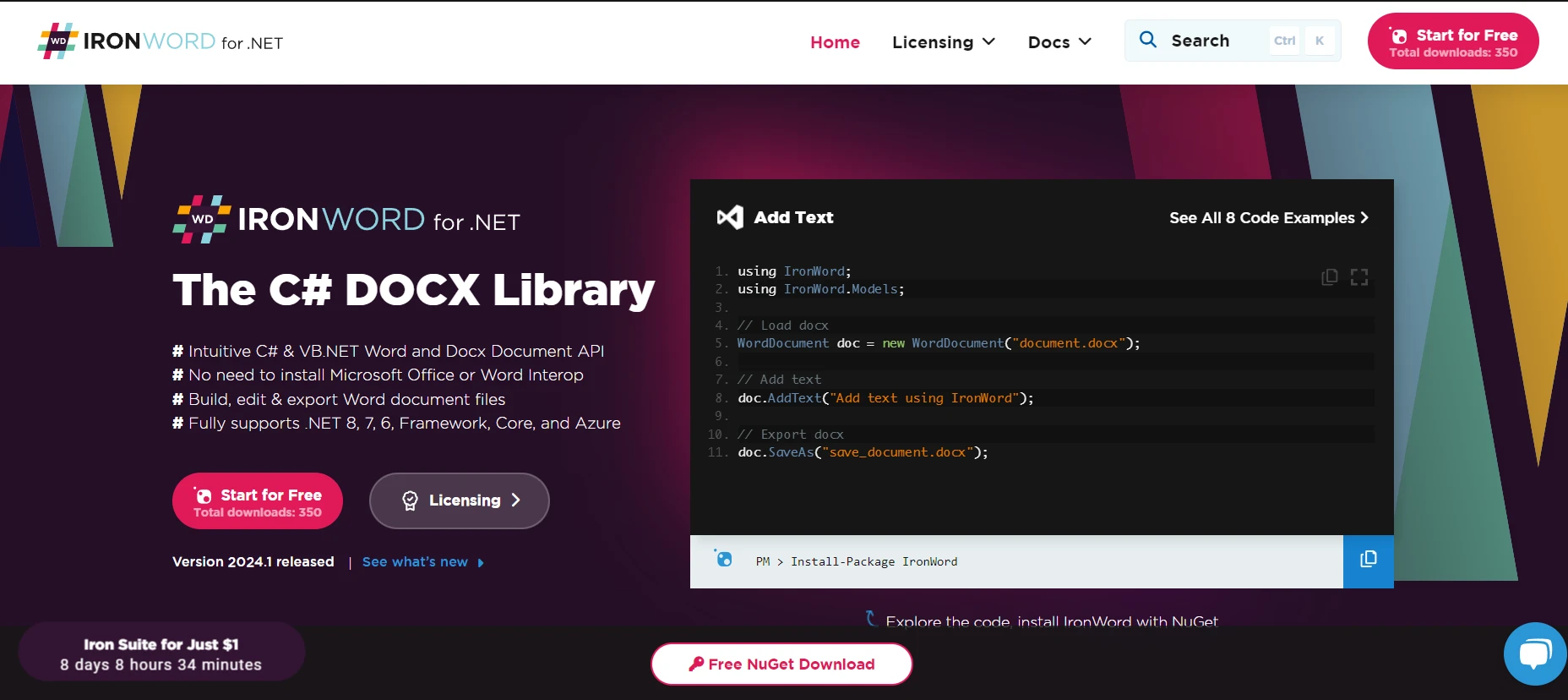This screenshot has height=700, width=1568.
Task: Go to the Home menu item
Action: (x=835, y=42)
